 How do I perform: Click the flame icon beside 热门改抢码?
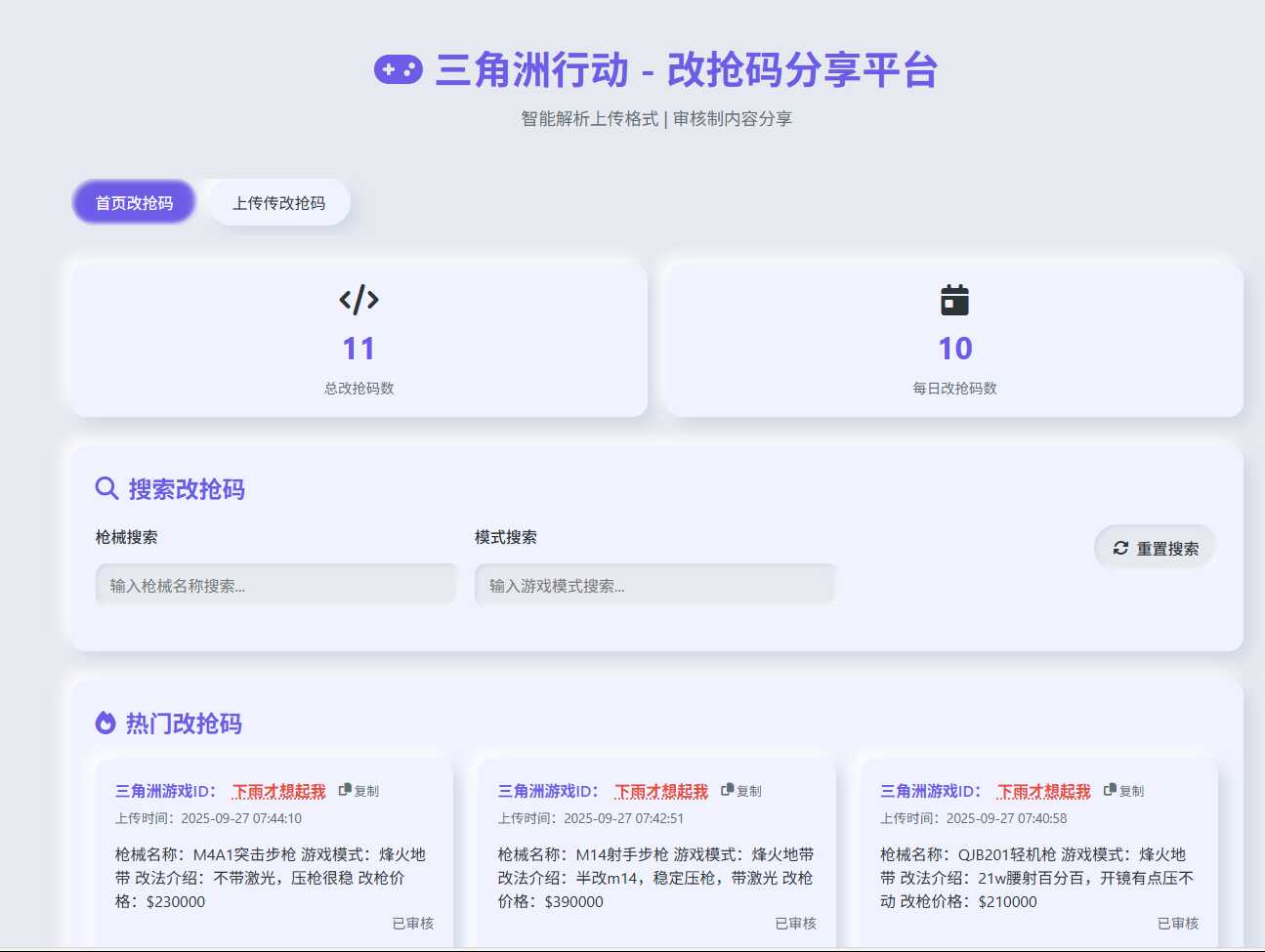pyautogui.click(x=105, y=723)
